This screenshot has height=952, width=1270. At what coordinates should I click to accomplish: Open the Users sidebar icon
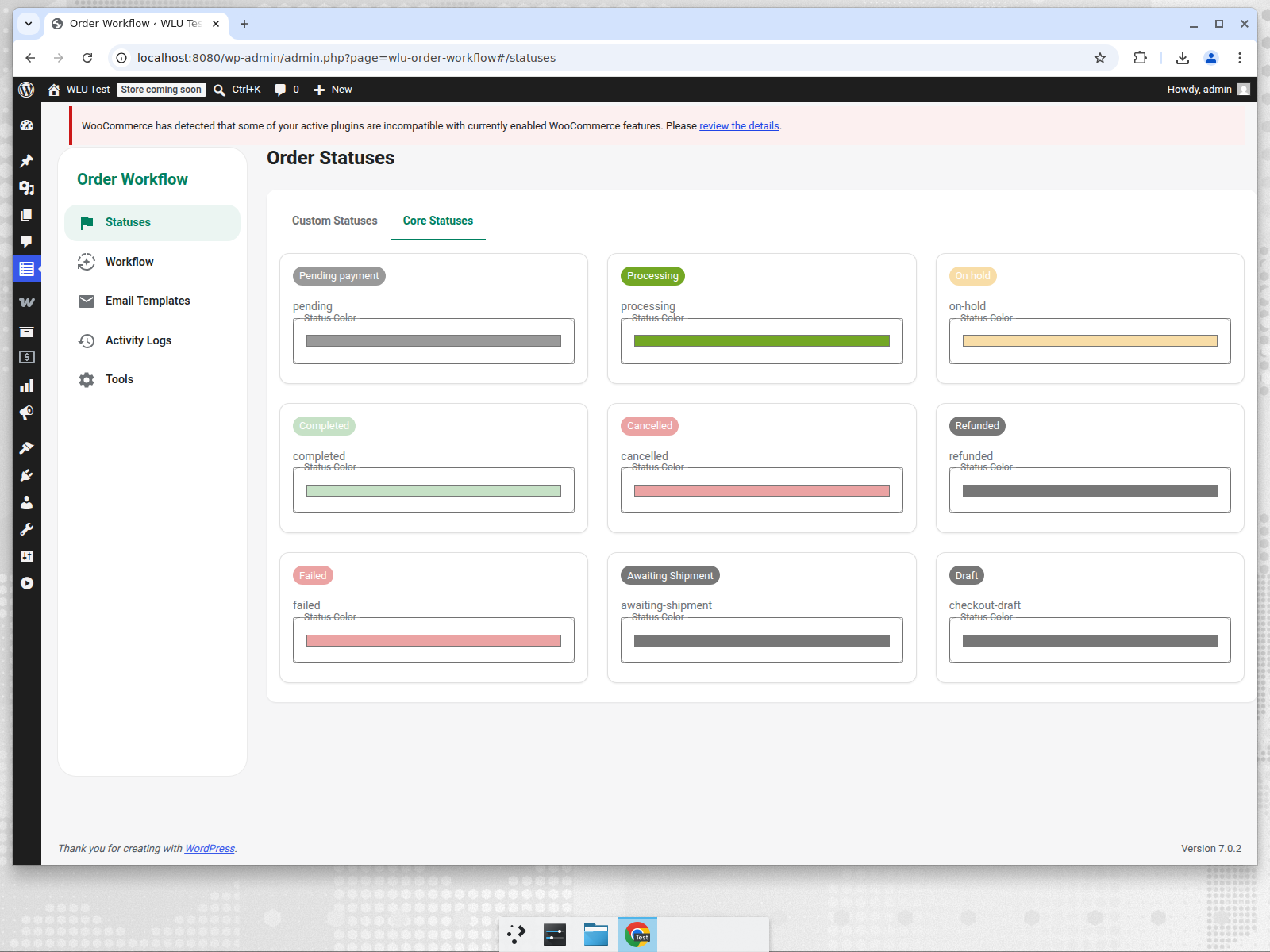[26, 502]
